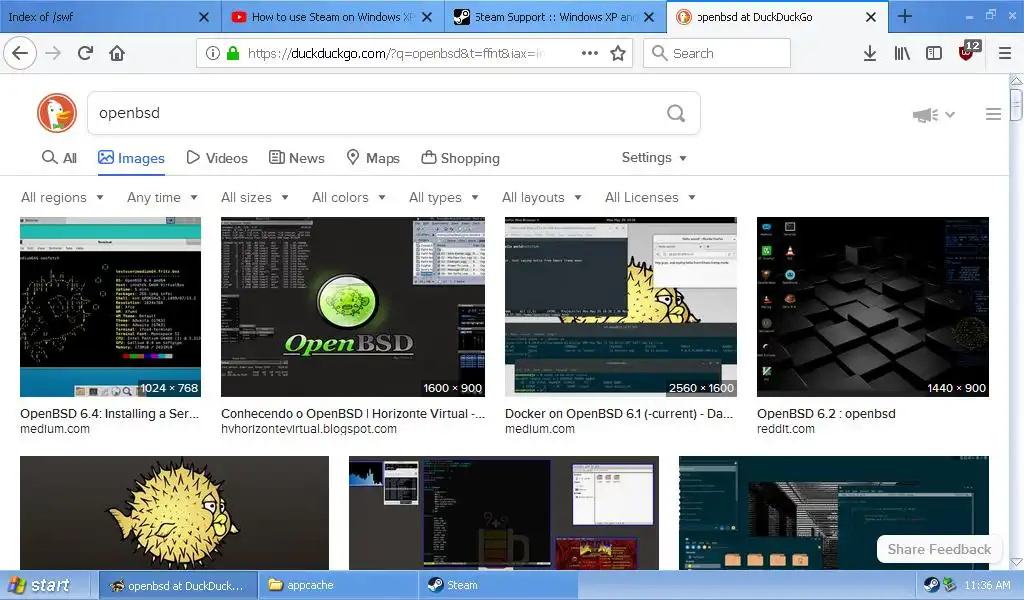
Task: Bookmark this page with the star
Action: point(618,53)
